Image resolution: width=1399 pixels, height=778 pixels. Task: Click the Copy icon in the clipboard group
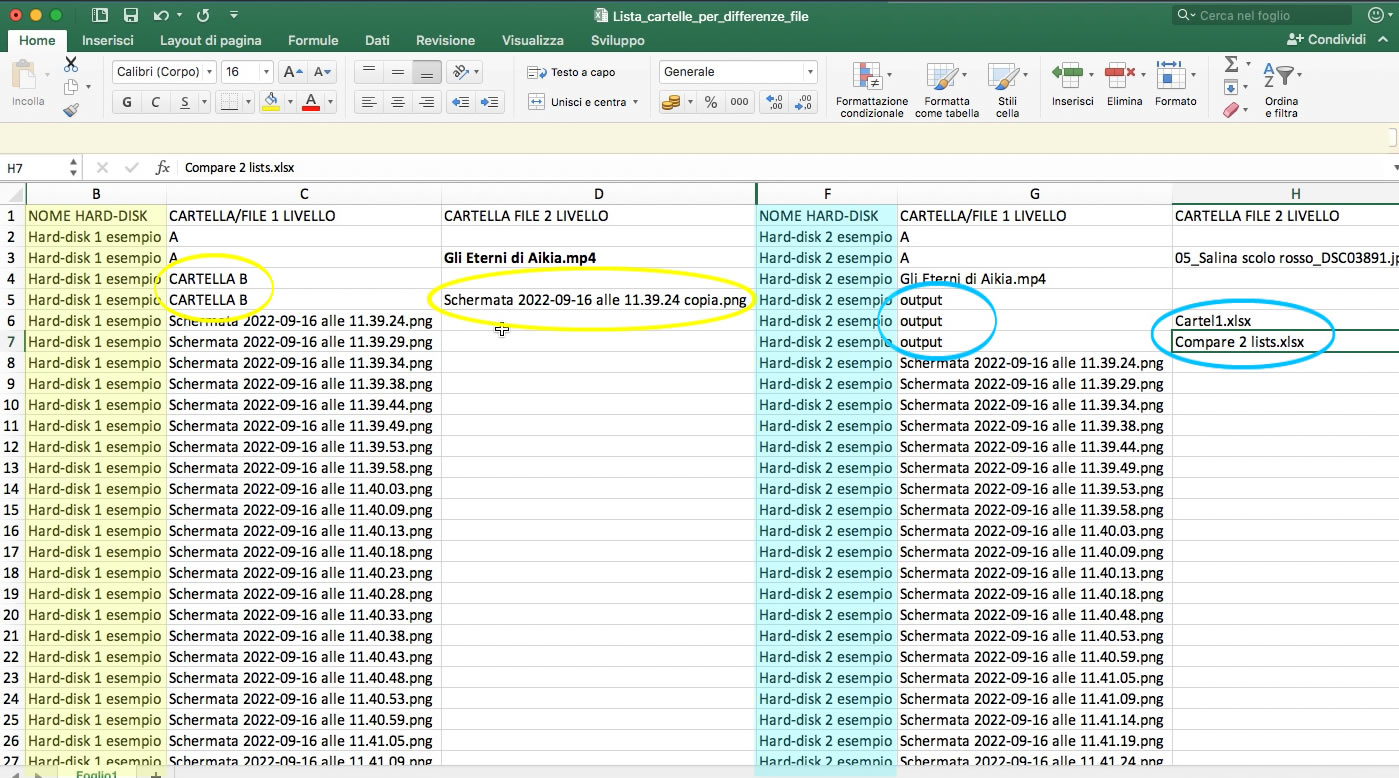pos(70,87)
